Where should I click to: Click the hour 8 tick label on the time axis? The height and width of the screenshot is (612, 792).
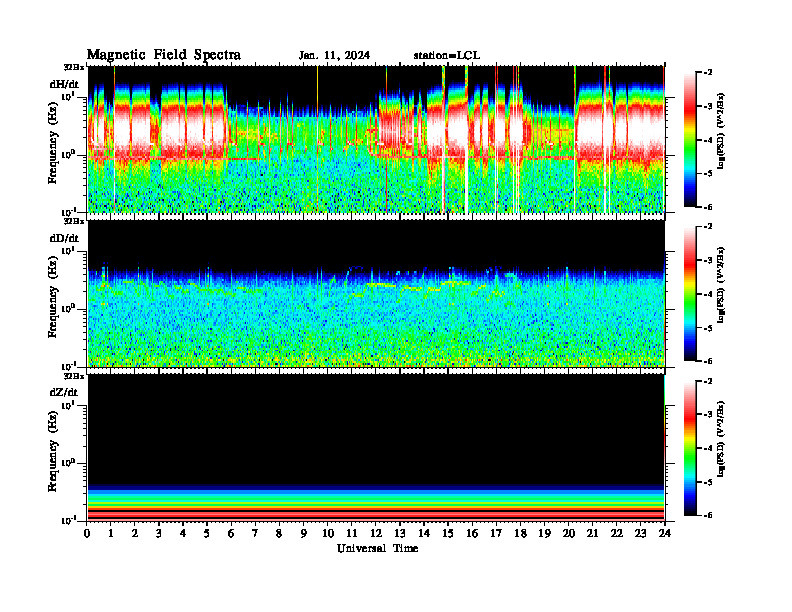(x=279, y=534)
